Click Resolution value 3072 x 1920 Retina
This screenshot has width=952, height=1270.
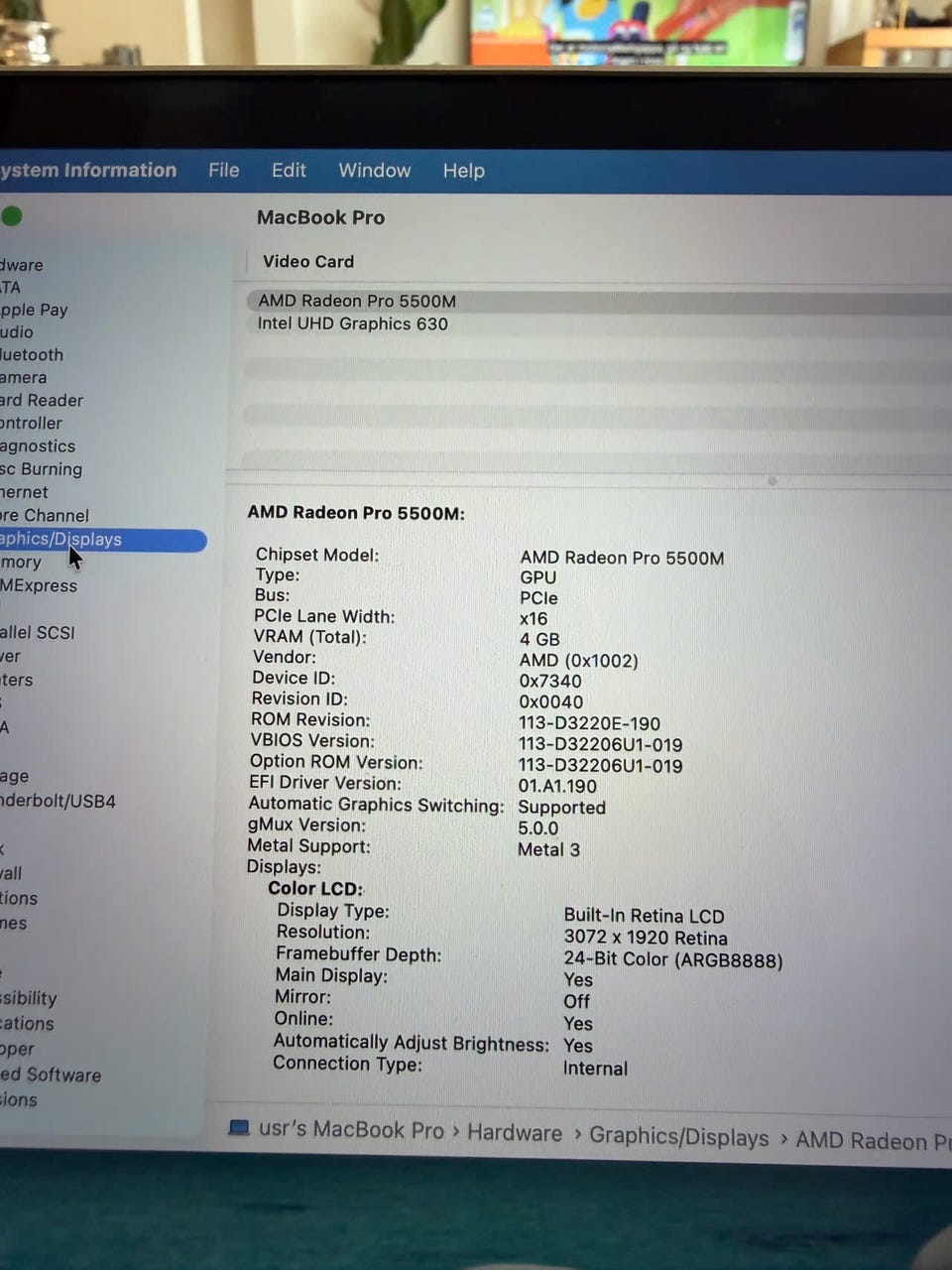pyautogui.click(x=646, y=938)
